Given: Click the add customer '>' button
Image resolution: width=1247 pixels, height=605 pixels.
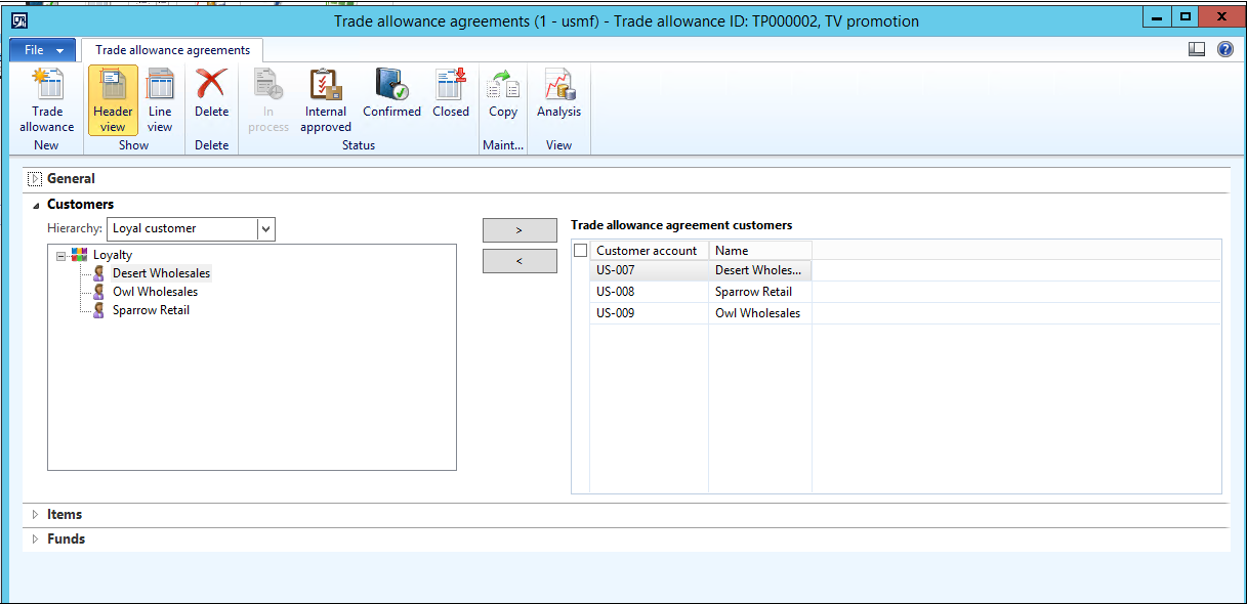Looking at the screenshot, I should (x=519, y=230).
